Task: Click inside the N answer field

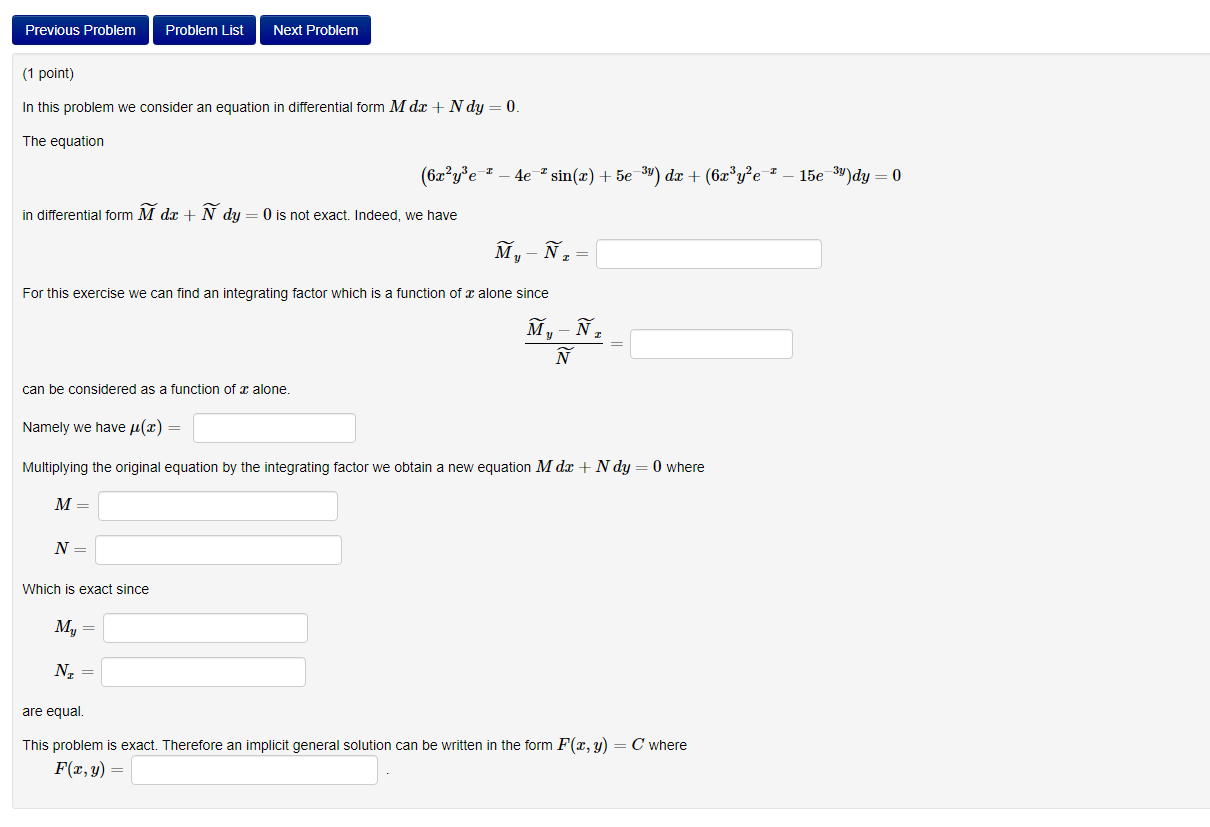Action: click(217, 549)
